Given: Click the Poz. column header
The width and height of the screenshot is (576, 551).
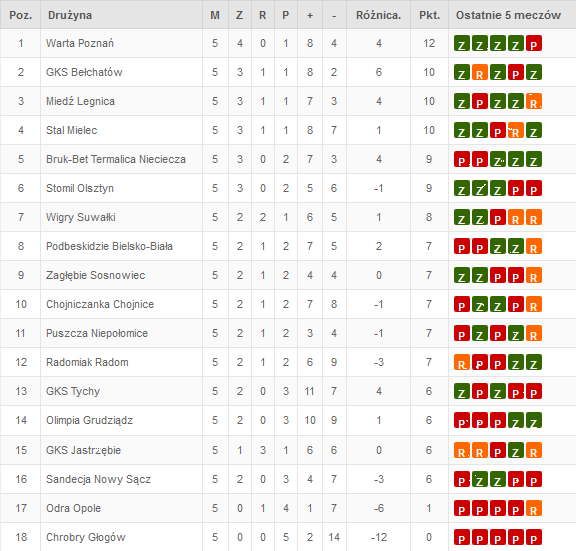Looking at the screenshot, I should pos(21,15).
